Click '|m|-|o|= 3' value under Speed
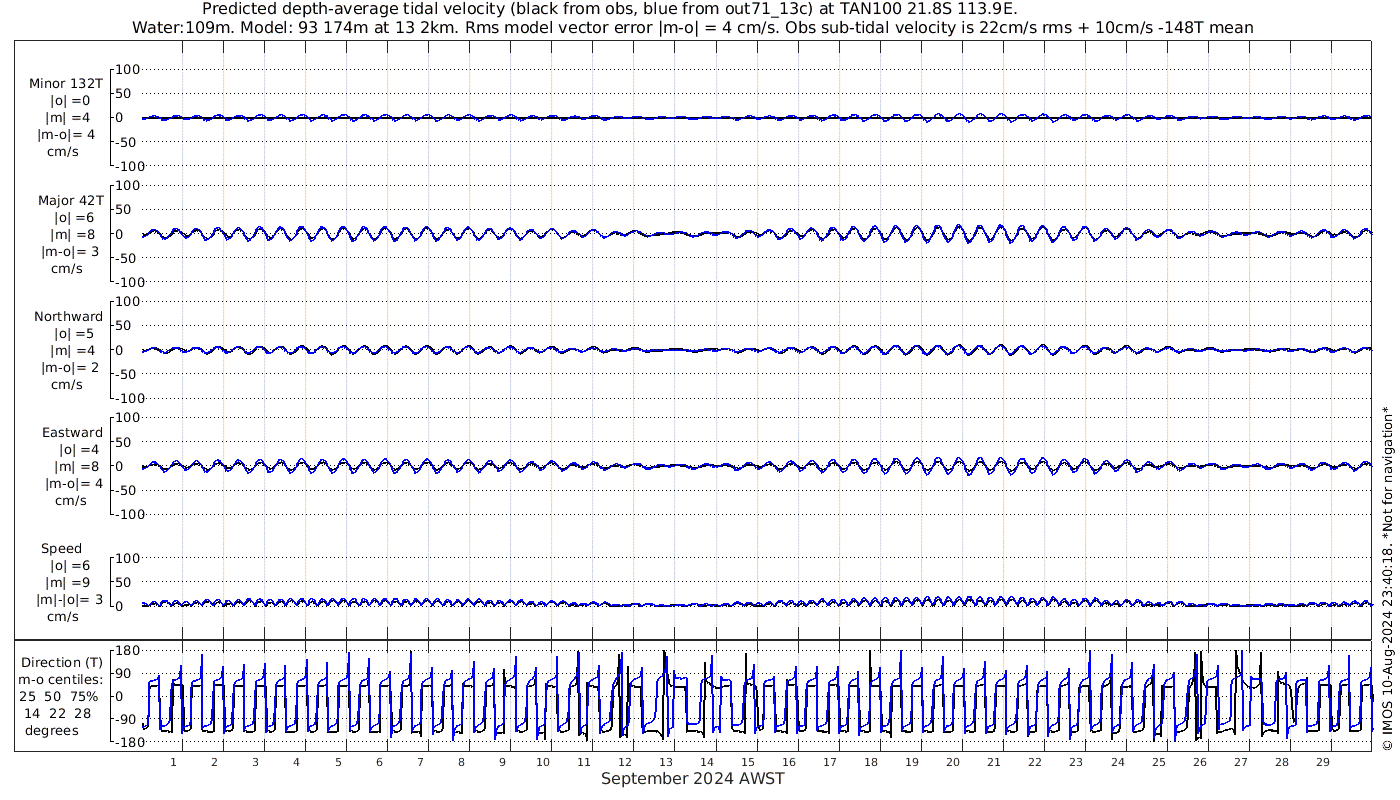This screenshot has width=1400, height=800. 70,599
